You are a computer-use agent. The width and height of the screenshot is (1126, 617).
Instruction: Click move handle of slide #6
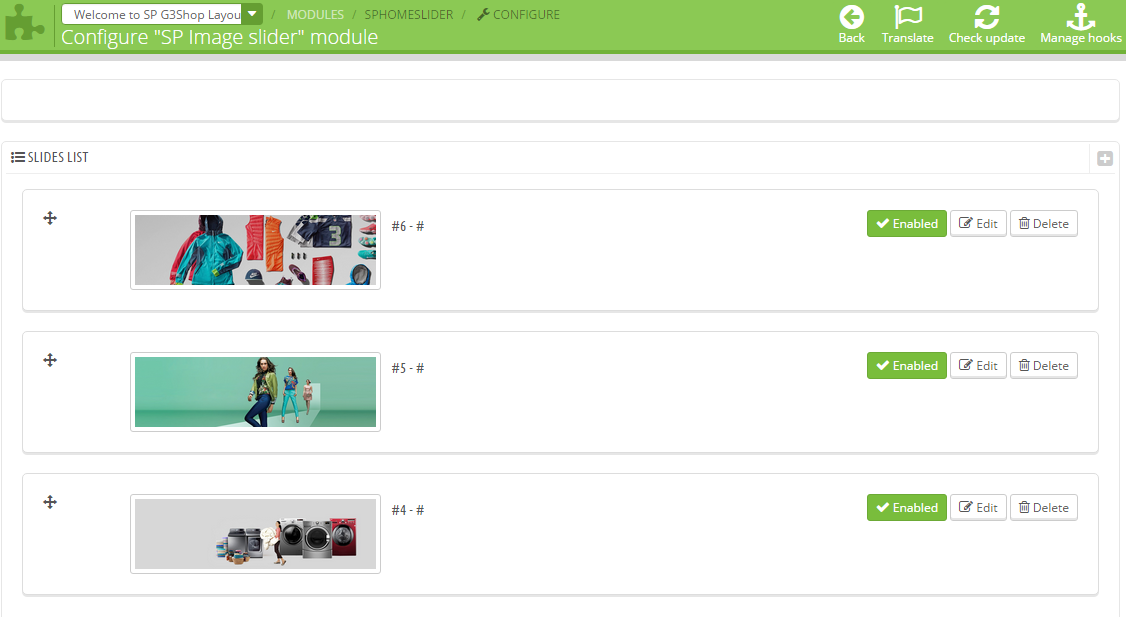click(50, 218)
